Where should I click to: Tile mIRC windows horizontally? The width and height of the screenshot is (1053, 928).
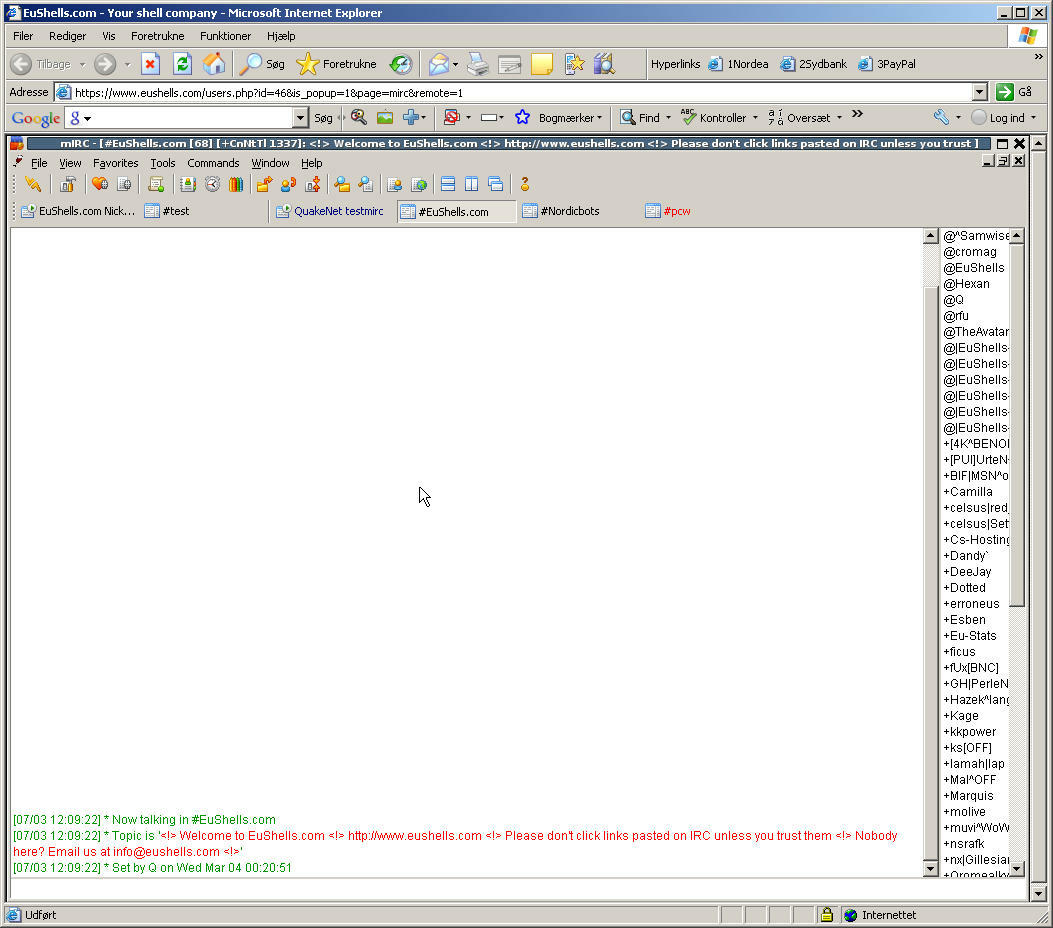448,184
